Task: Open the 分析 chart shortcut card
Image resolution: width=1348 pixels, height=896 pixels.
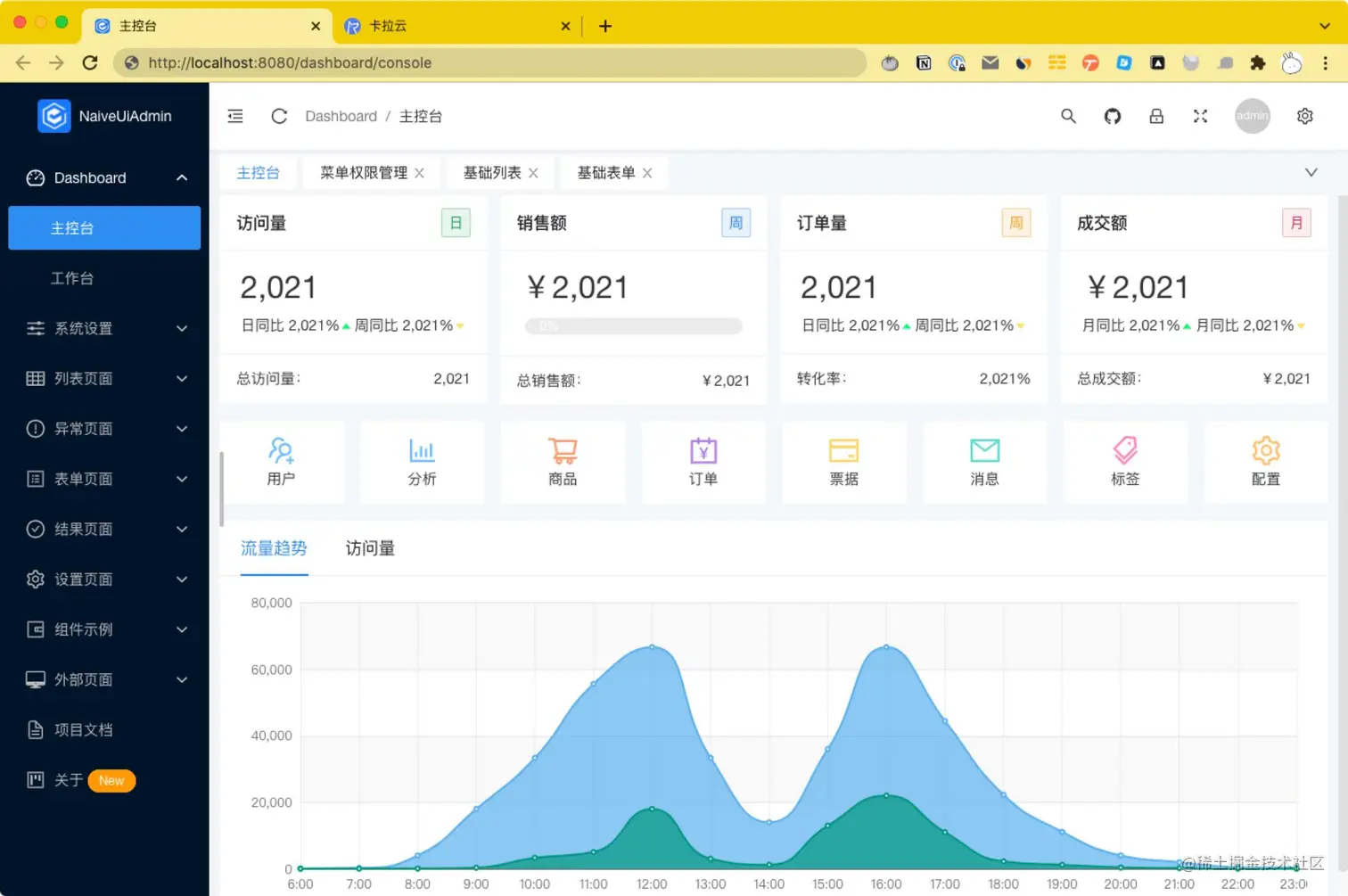Action: tap(422, 462)
